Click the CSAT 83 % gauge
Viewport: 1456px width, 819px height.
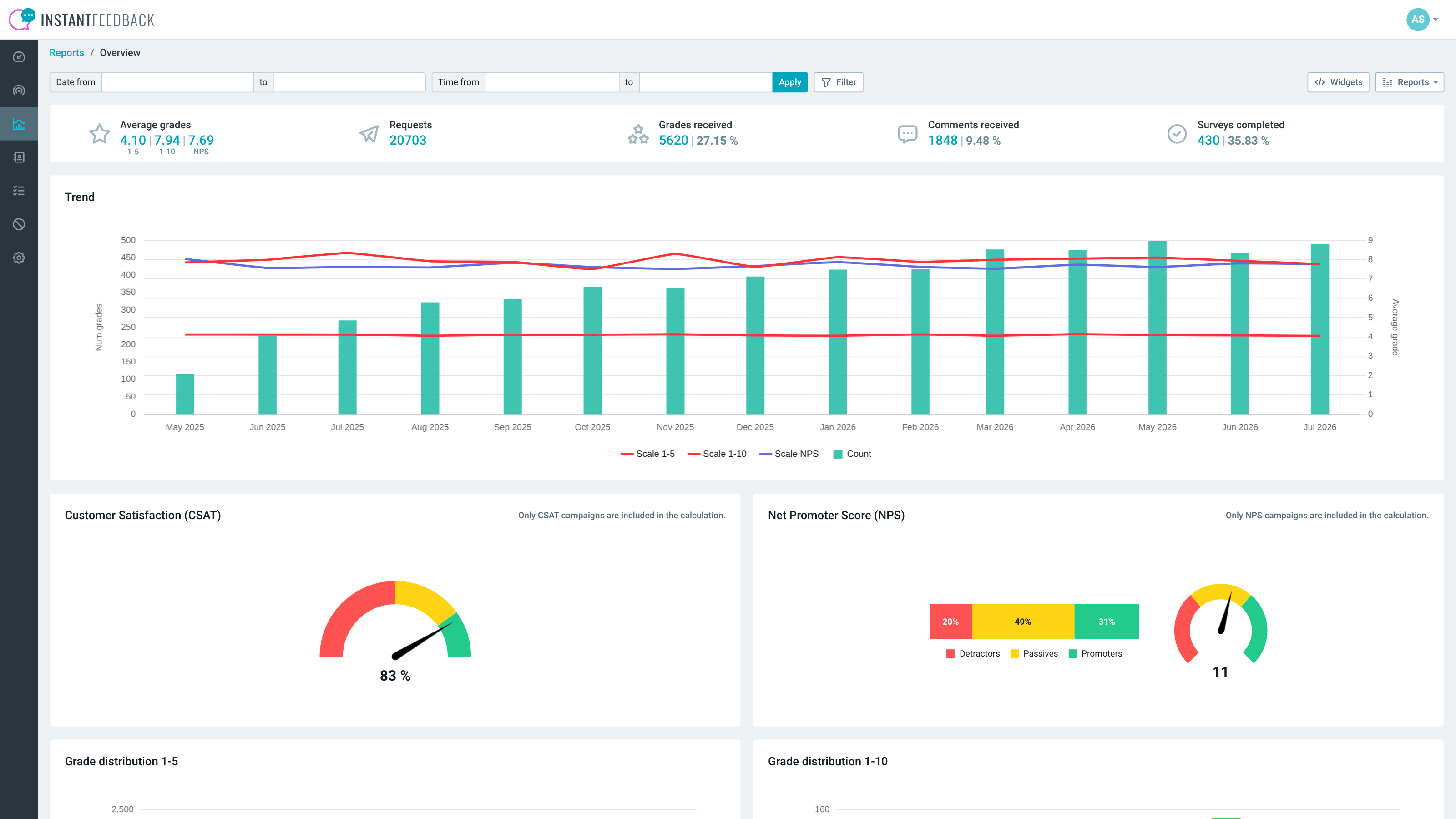point(395,621)
